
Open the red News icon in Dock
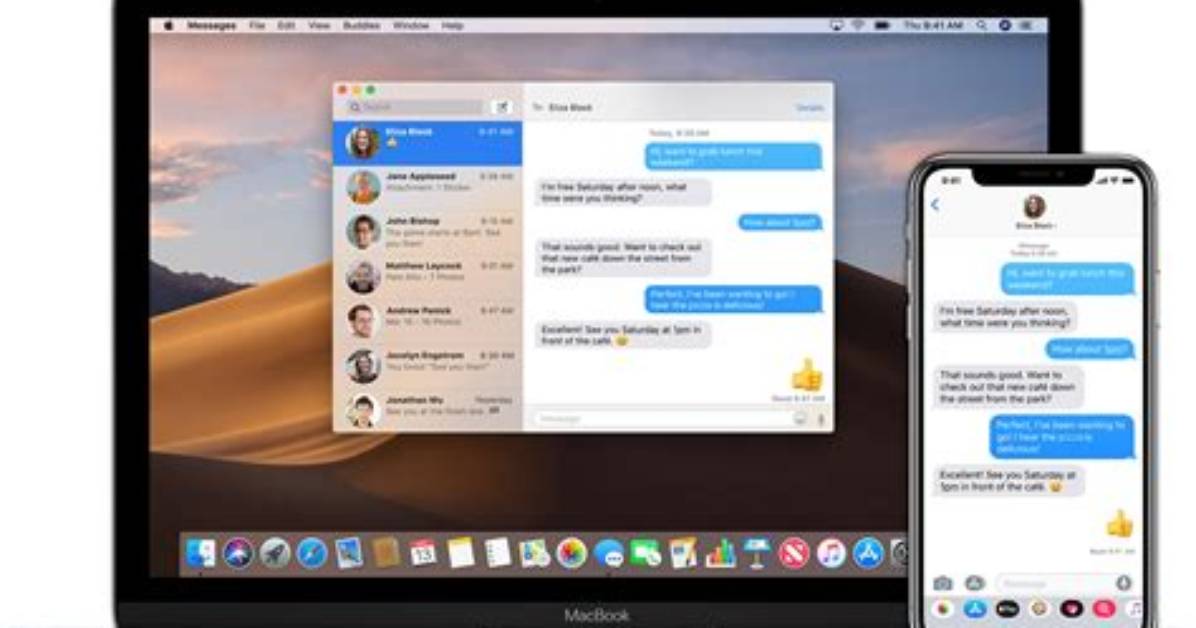tap(794, 553)
